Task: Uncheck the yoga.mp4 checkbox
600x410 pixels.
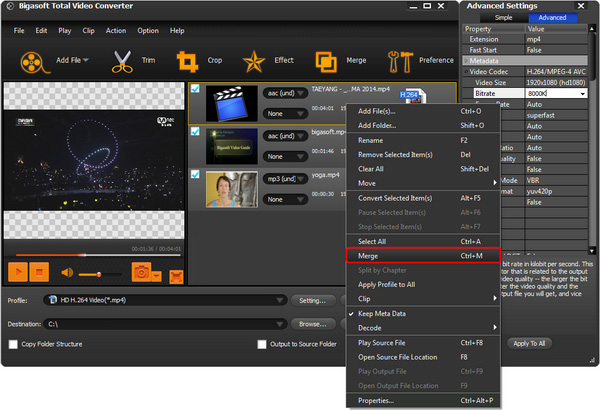Action: click(195, 174)
